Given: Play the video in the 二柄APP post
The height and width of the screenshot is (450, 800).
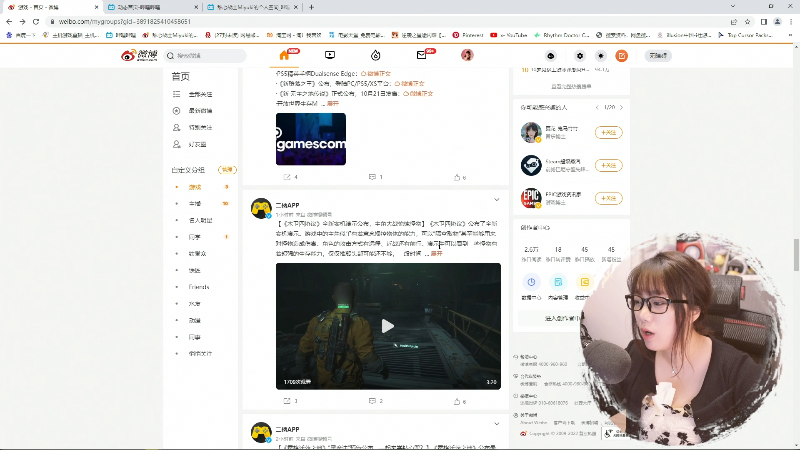Looking at the screenshot, I should [388, 326].
